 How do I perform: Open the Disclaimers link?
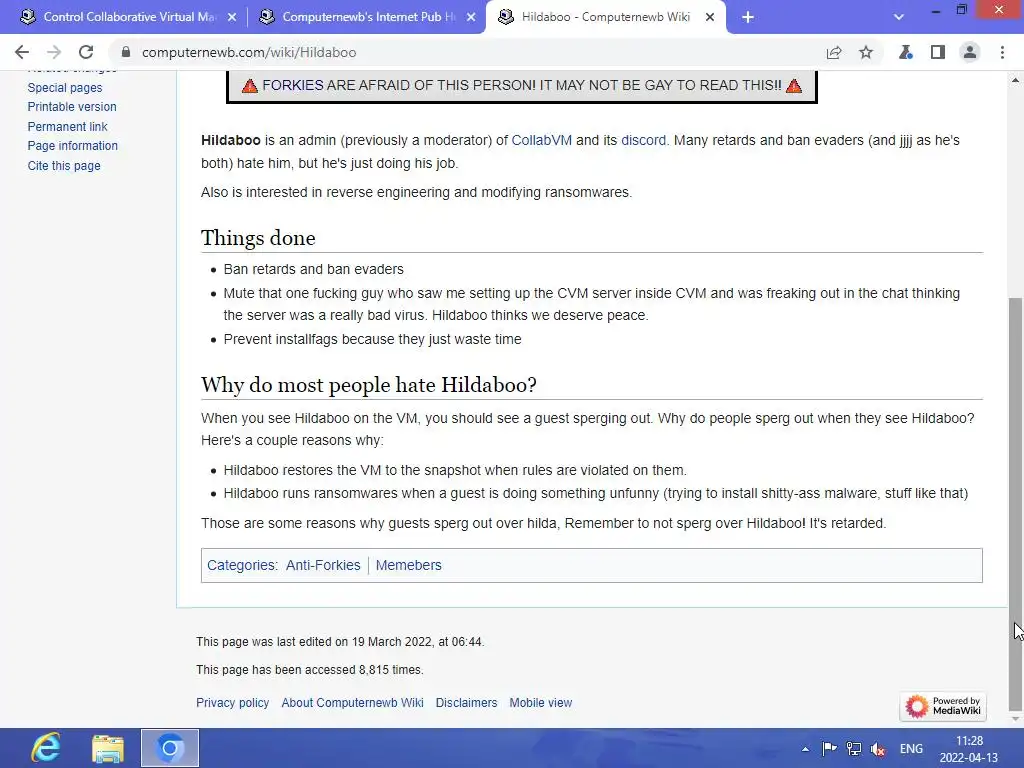pyautogui.click(x=466, y=703)
